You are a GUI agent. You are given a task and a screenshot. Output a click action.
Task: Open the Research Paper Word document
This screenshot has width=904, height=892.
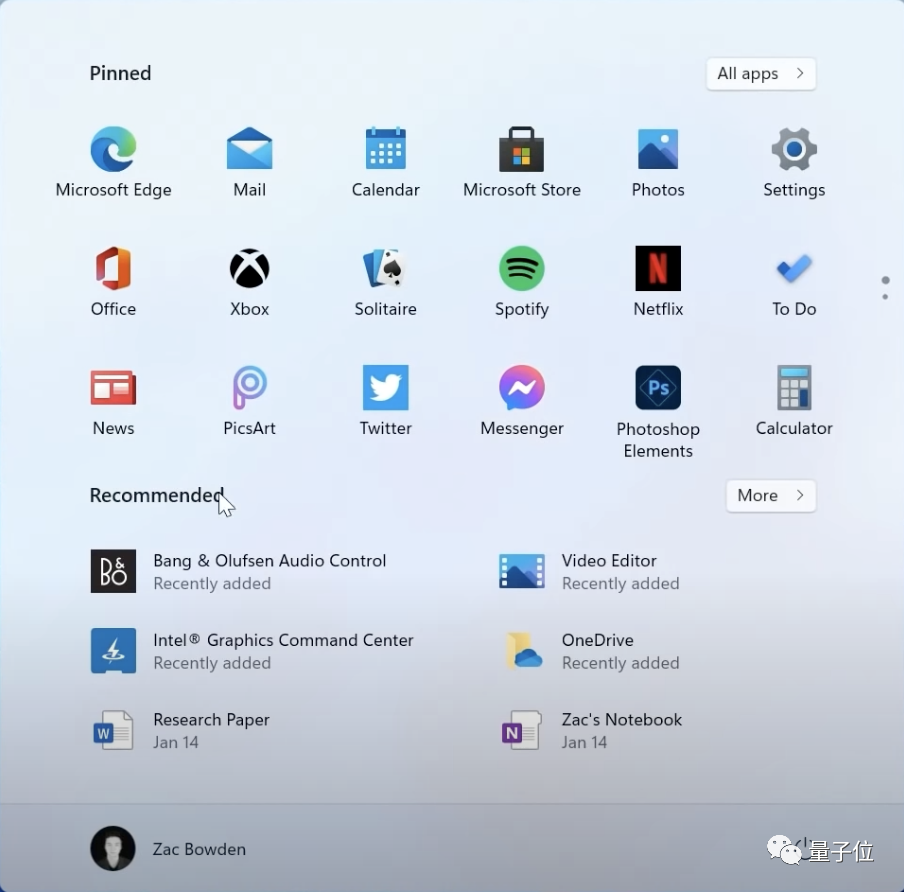point(180,731)
